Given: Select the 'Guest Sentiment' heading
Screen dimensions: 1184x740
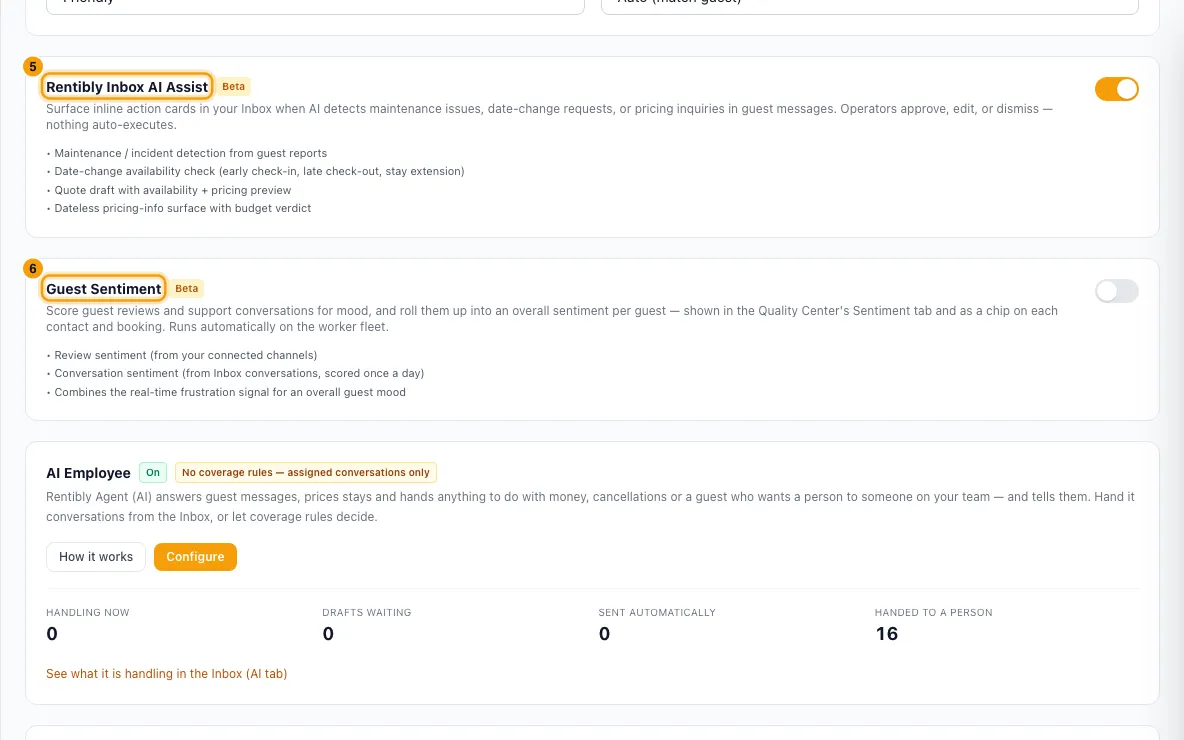Looking at the screenshot, I should (103, 289).
